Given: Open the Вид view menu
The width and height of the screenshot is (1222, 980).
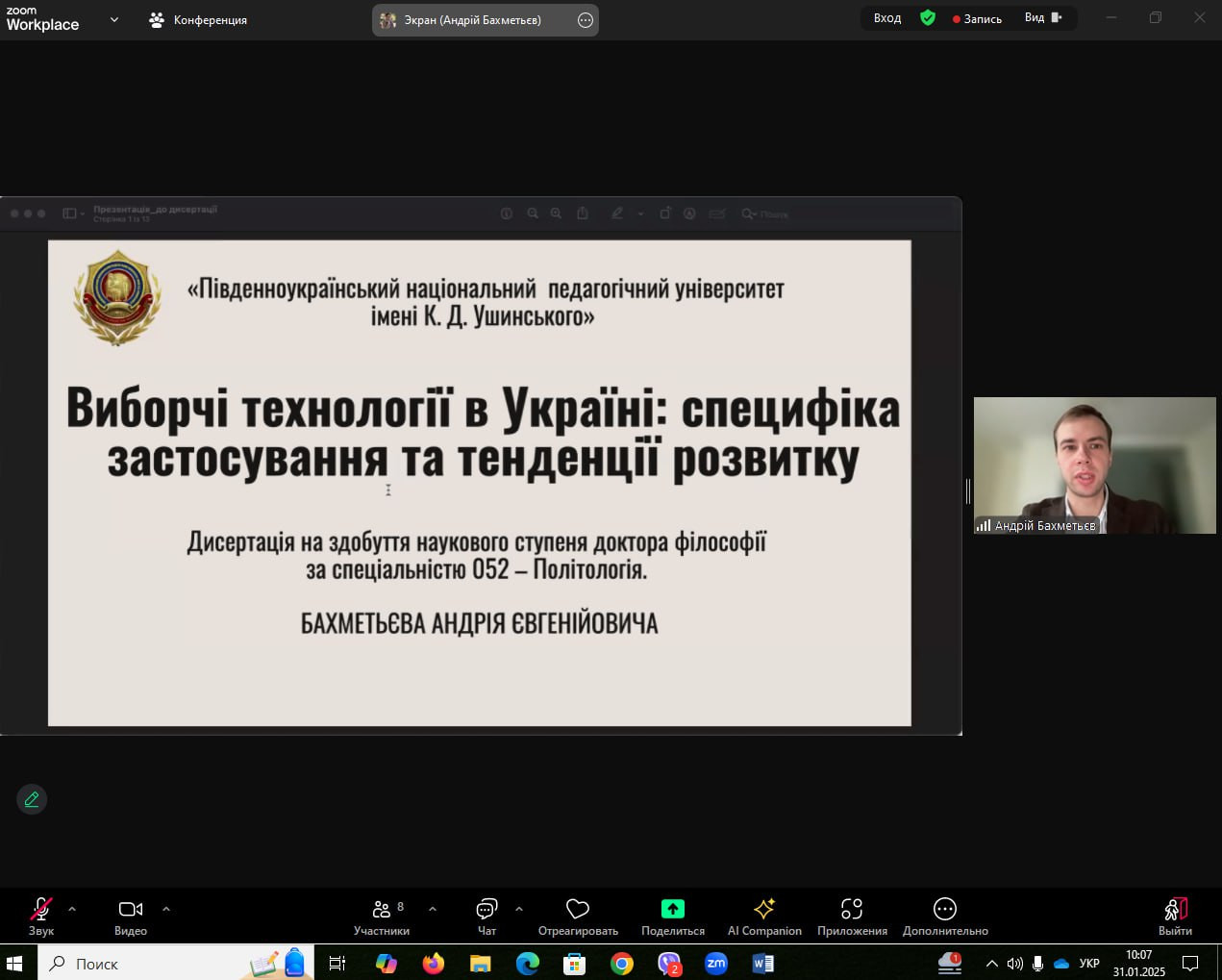Looking at the screenshot, I should 1042,18.
